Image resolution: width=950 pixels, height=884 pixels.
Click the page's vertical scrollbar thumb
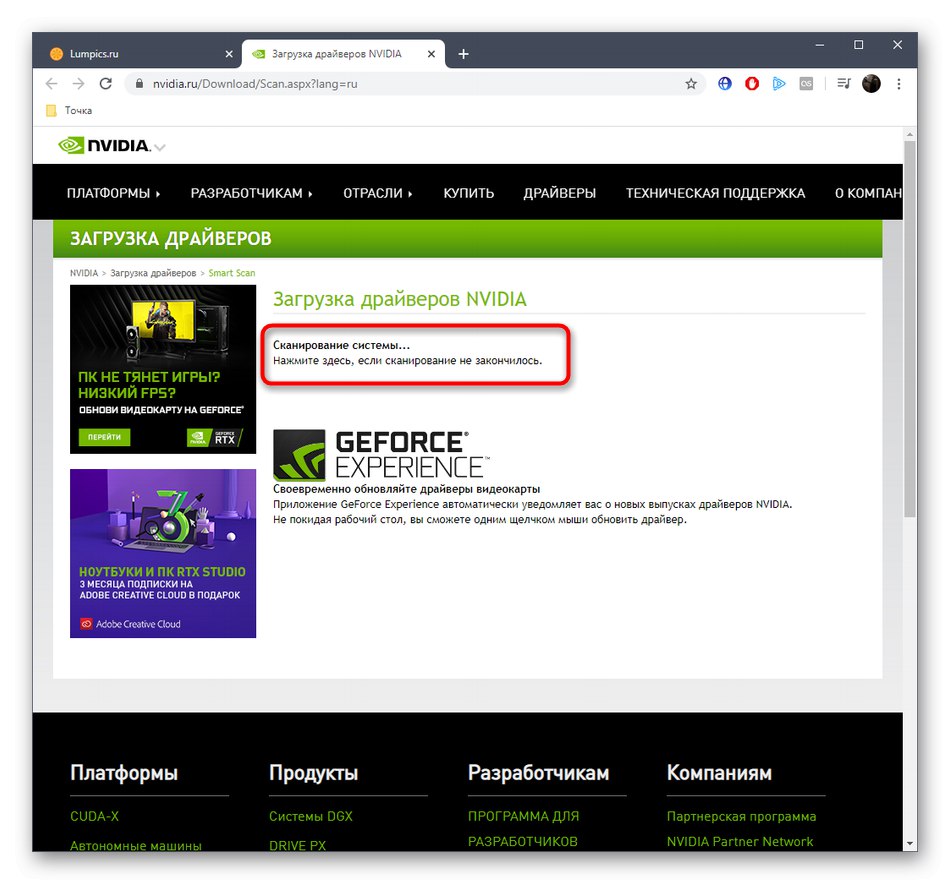pyautogui.click(x=909, y=328)
